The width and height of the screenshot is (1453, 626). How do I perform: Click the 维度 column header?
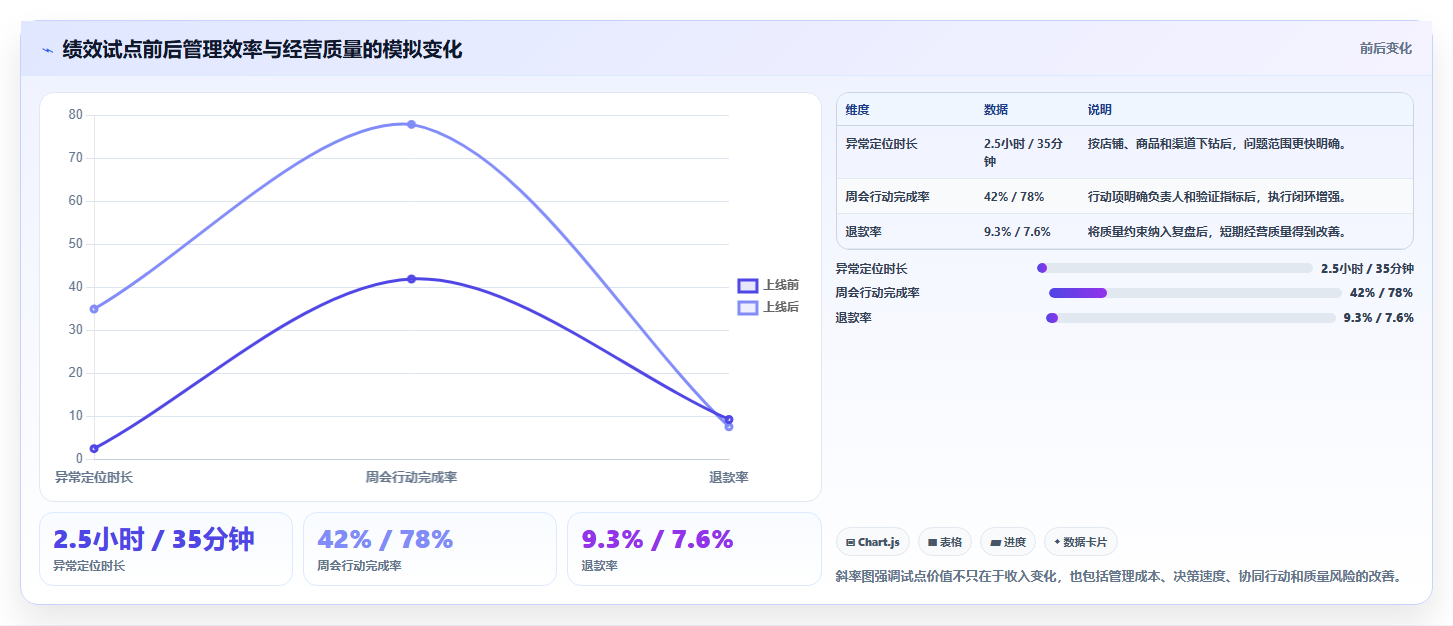click(x=857, y=110)
